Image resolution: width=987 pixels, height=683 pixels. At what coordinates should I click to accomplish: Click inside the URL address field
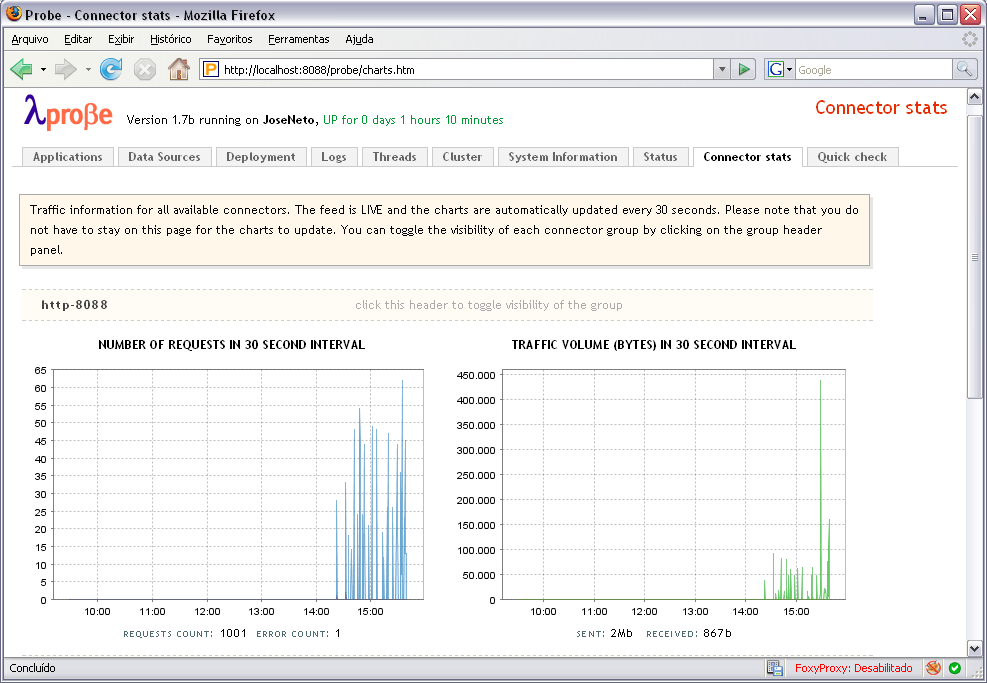pos(460,70)
